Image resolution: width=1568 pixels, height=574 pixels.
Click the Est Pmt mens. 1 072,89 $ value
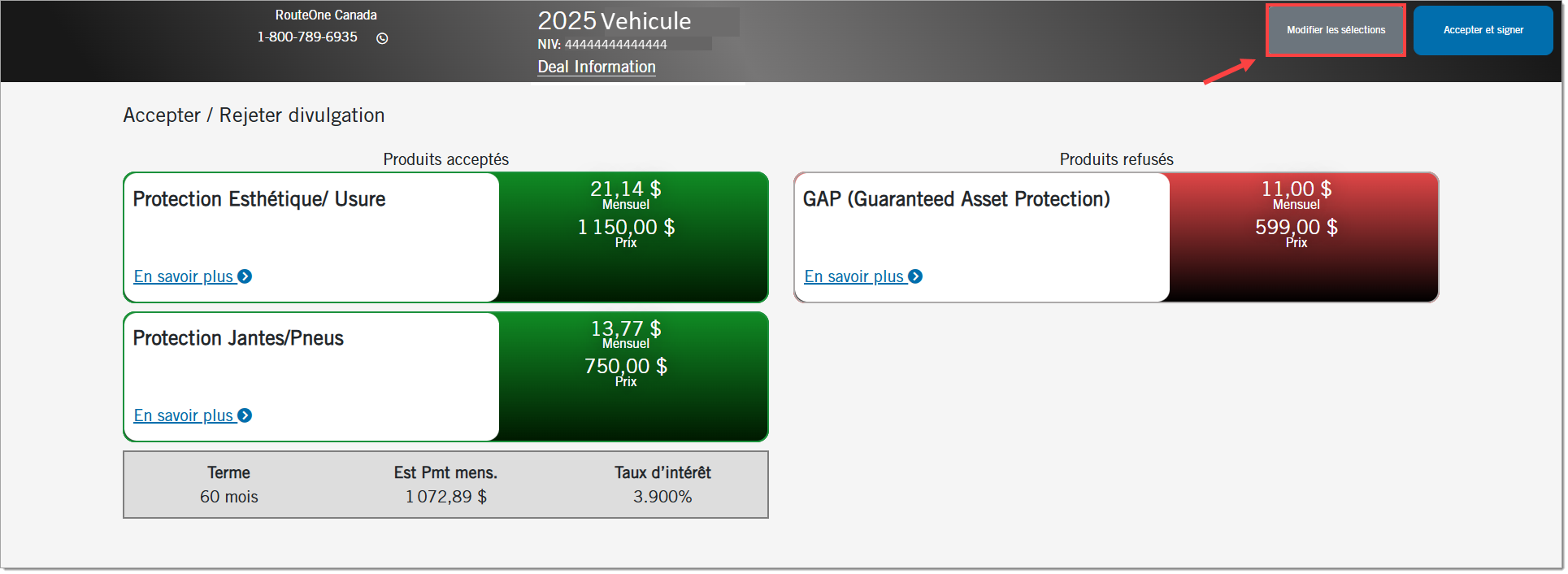(x=445, y=497)
